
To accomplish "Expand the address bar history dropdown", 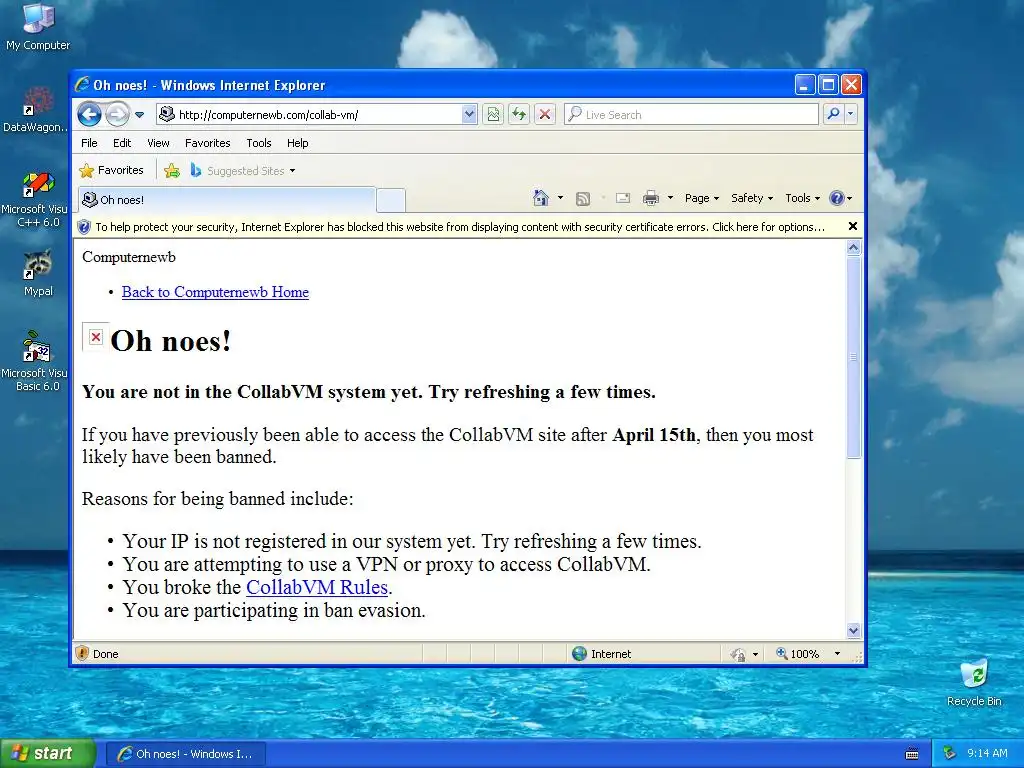I will [469, 114].
